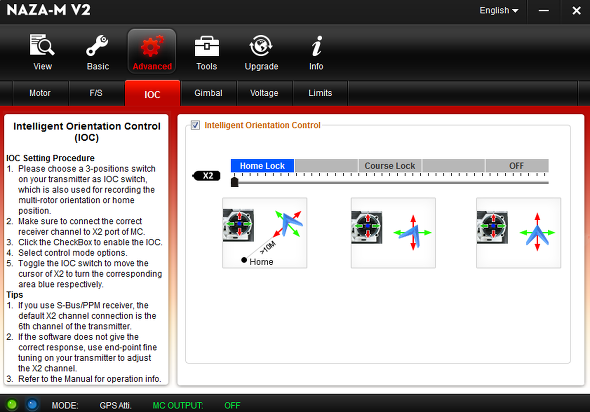The height and width of the screenshot is (412, 590).
Task: Click the Home Lock segment
Action: point(262,166)
